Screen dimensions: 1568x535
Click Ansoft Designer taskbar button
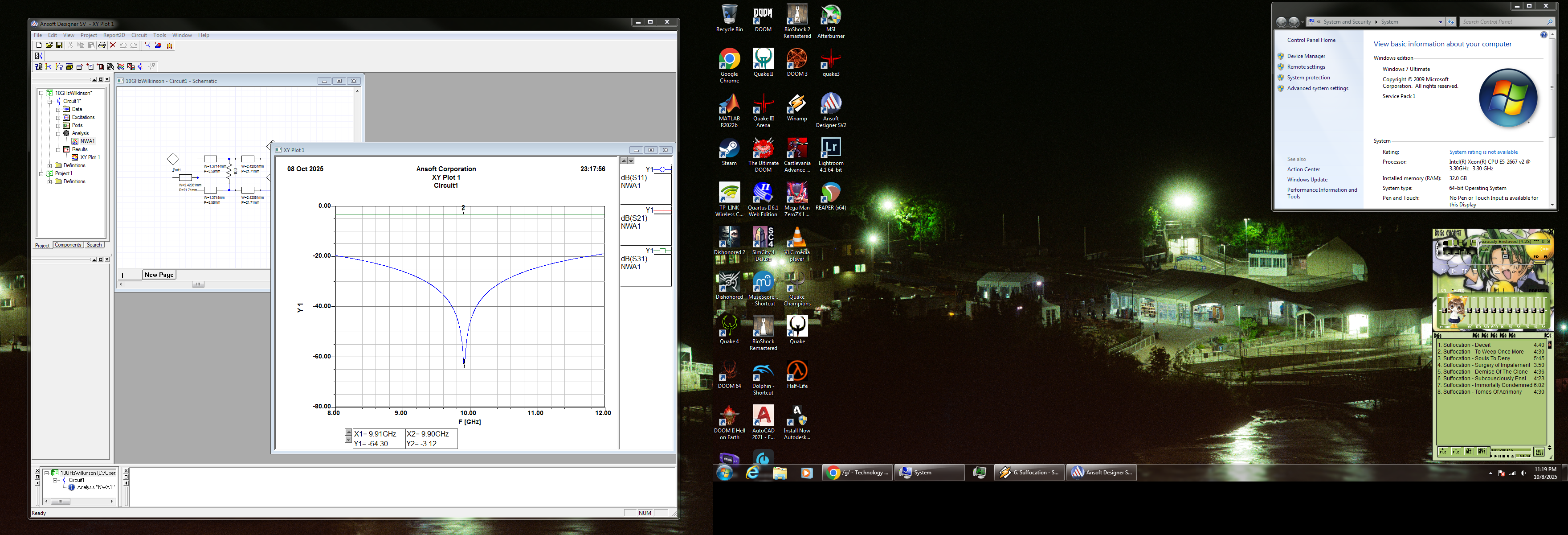(x=1101, y=472)
